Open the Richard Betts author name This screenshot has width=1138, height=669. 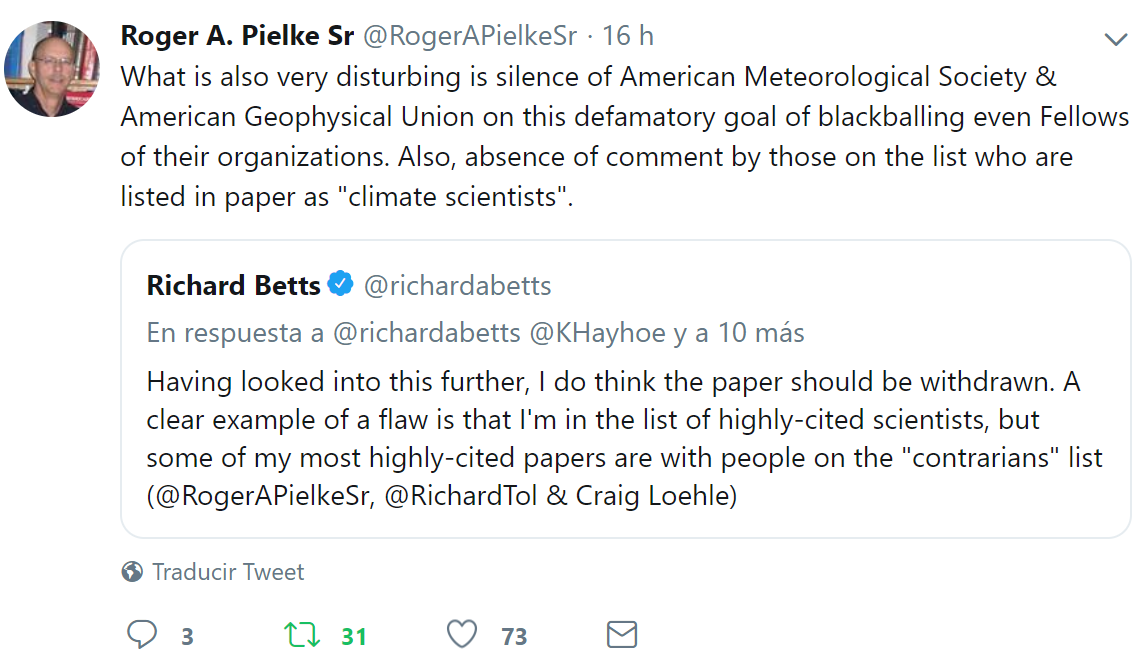click(x=233, y=286)
